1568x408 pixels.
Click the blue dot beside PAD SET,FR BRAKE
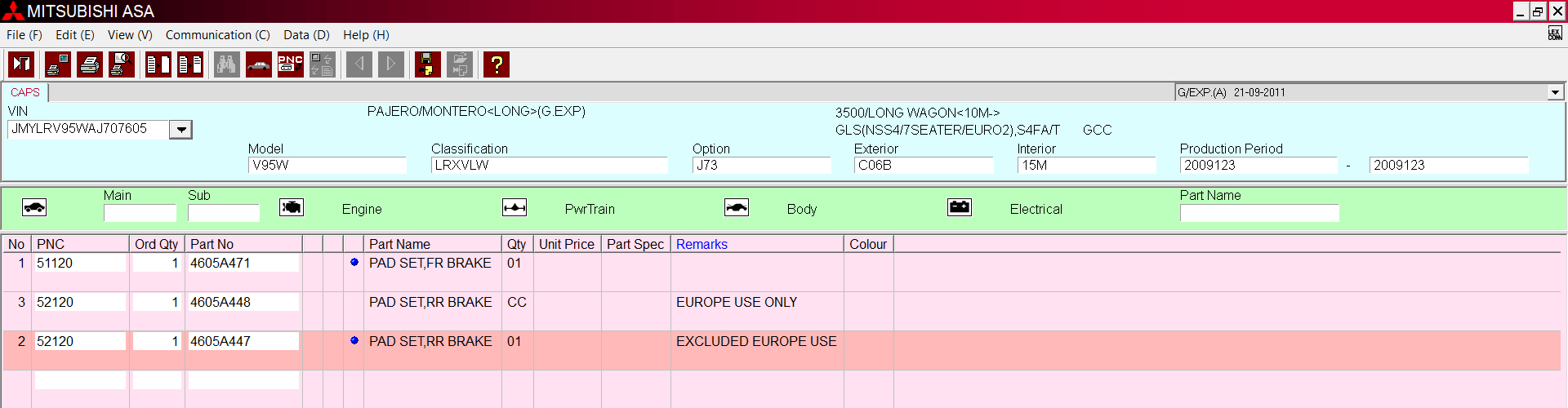click(x=354, y=263)
